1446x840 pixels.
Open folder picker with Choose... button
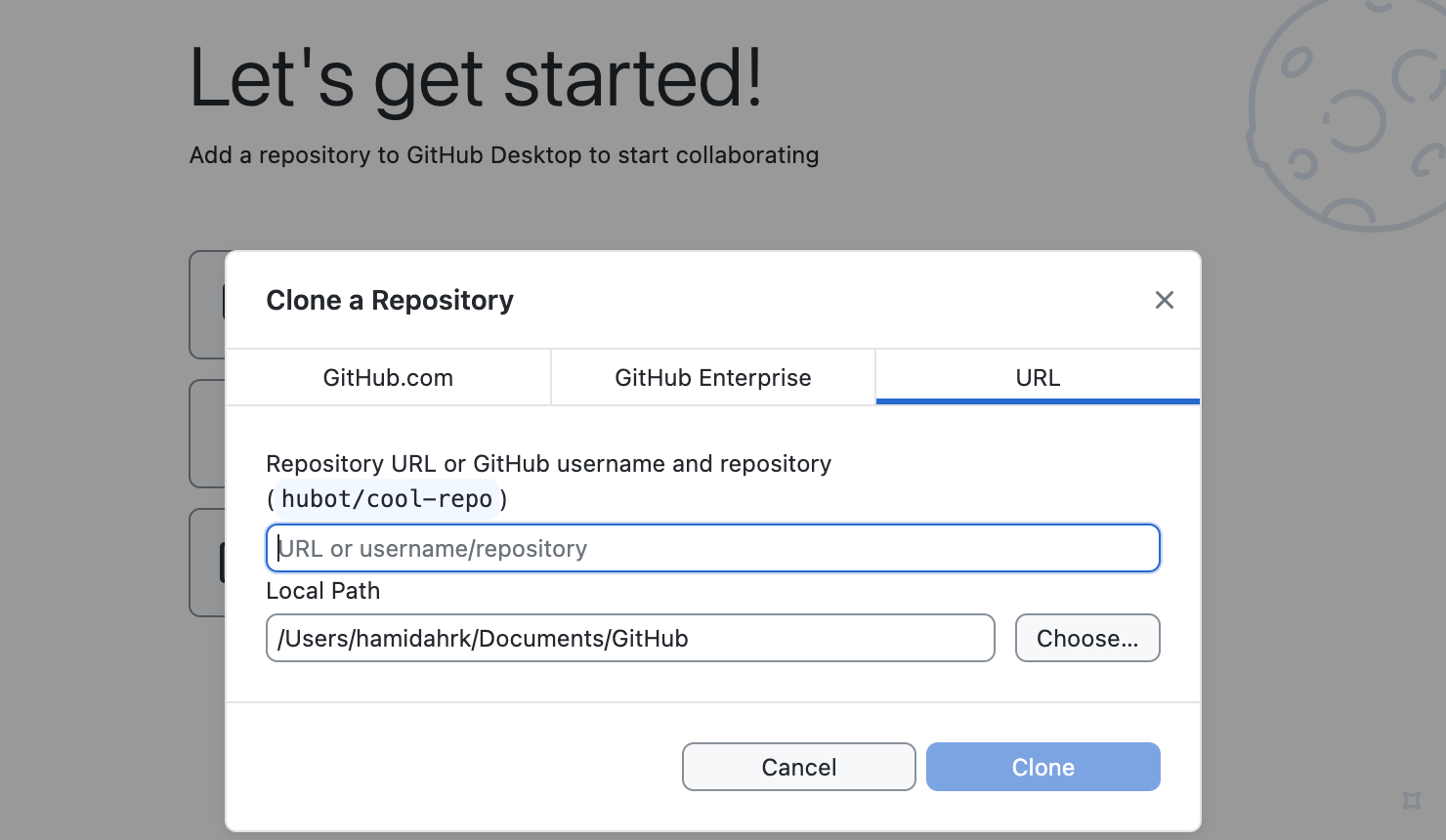point(1087,638)
